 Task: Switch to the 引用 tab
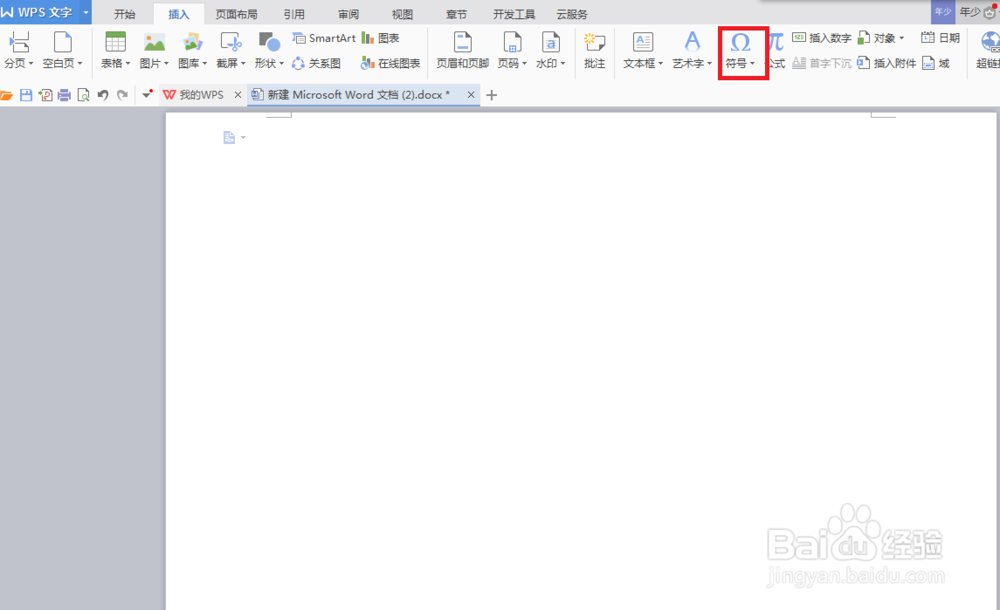tap(294, 14)
